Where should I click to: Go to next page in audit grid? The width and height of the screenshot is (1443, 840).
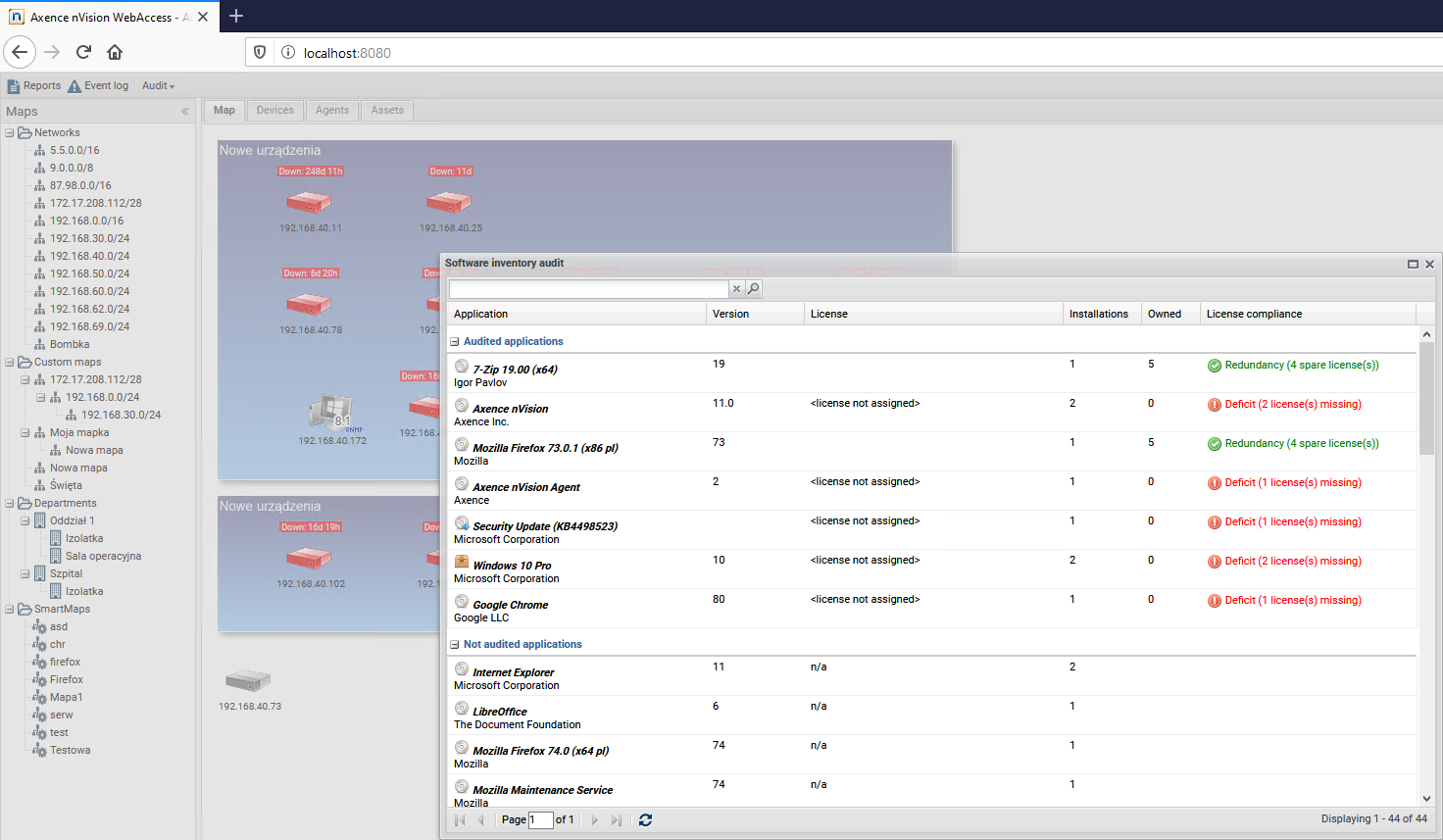[594, 820]
